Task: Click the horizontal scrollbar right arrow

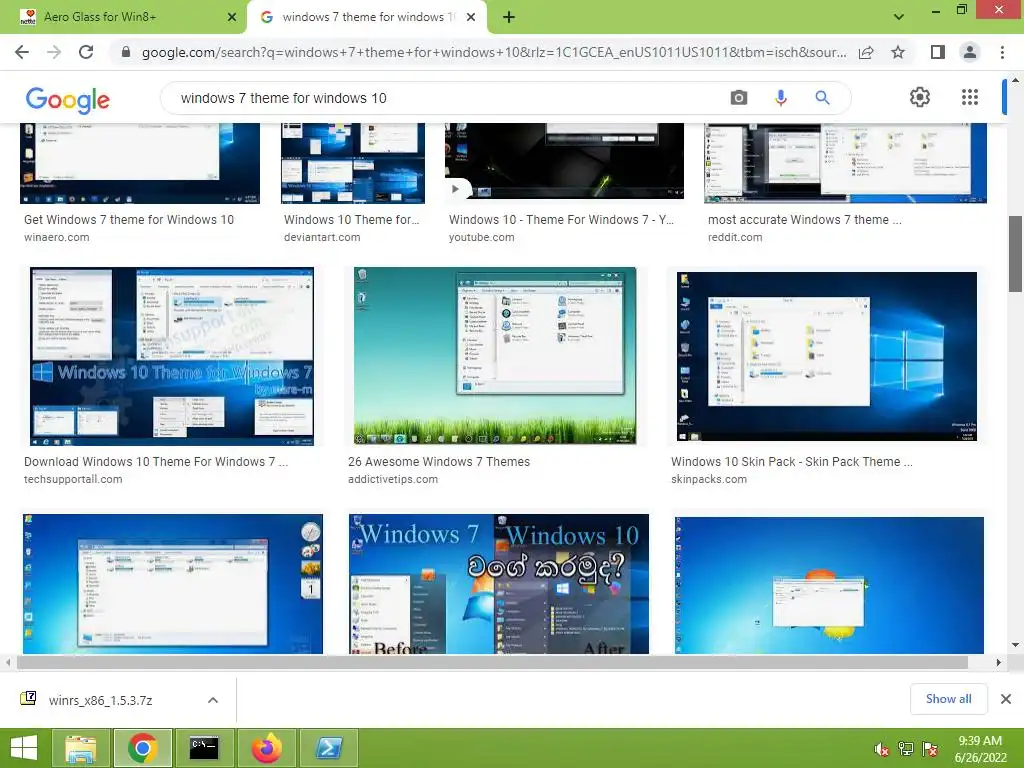Action: 999,662
